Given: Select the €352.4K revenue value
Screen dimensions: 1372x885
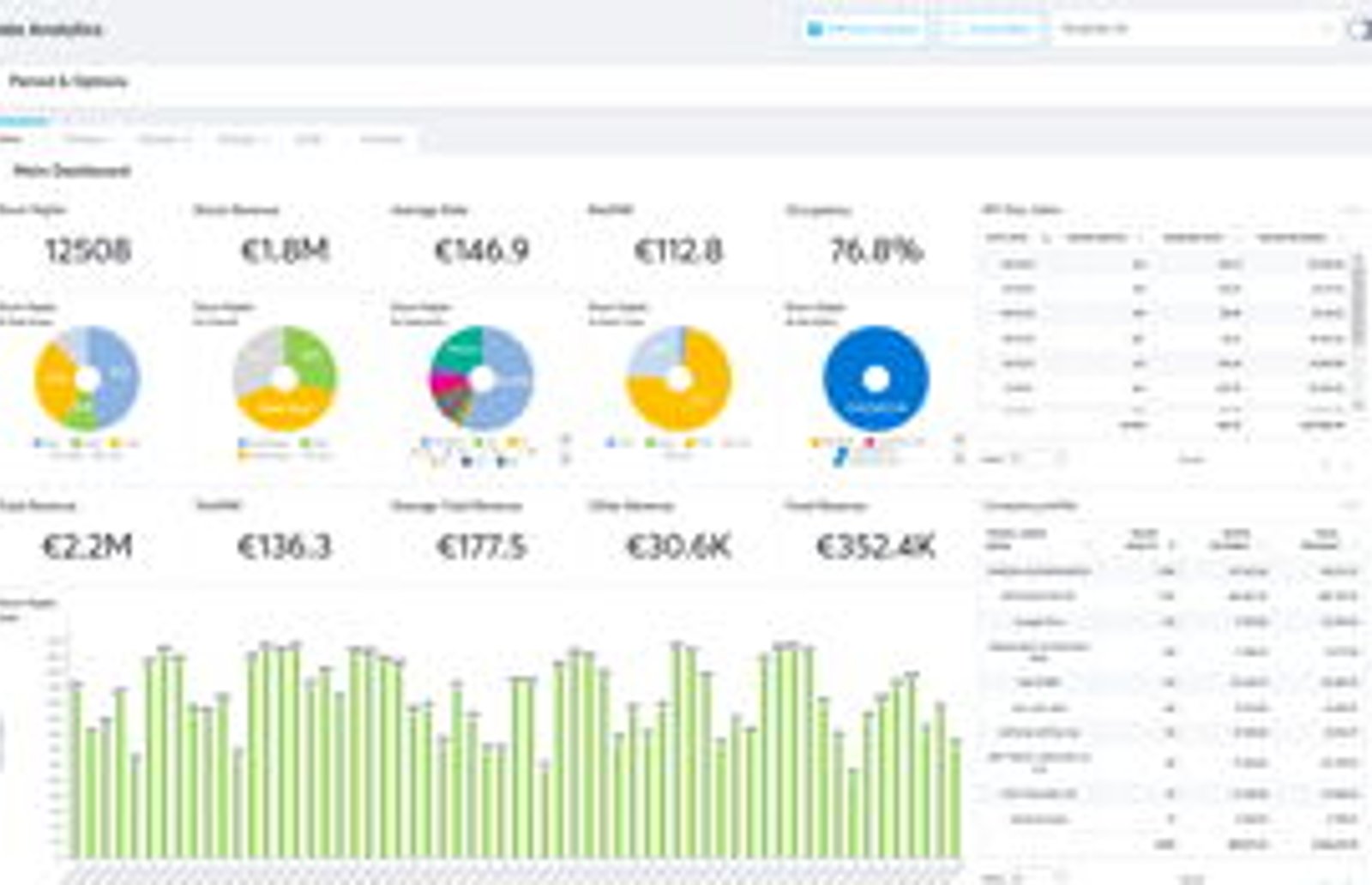Looking at the screenshot, I should coord(876,546).
